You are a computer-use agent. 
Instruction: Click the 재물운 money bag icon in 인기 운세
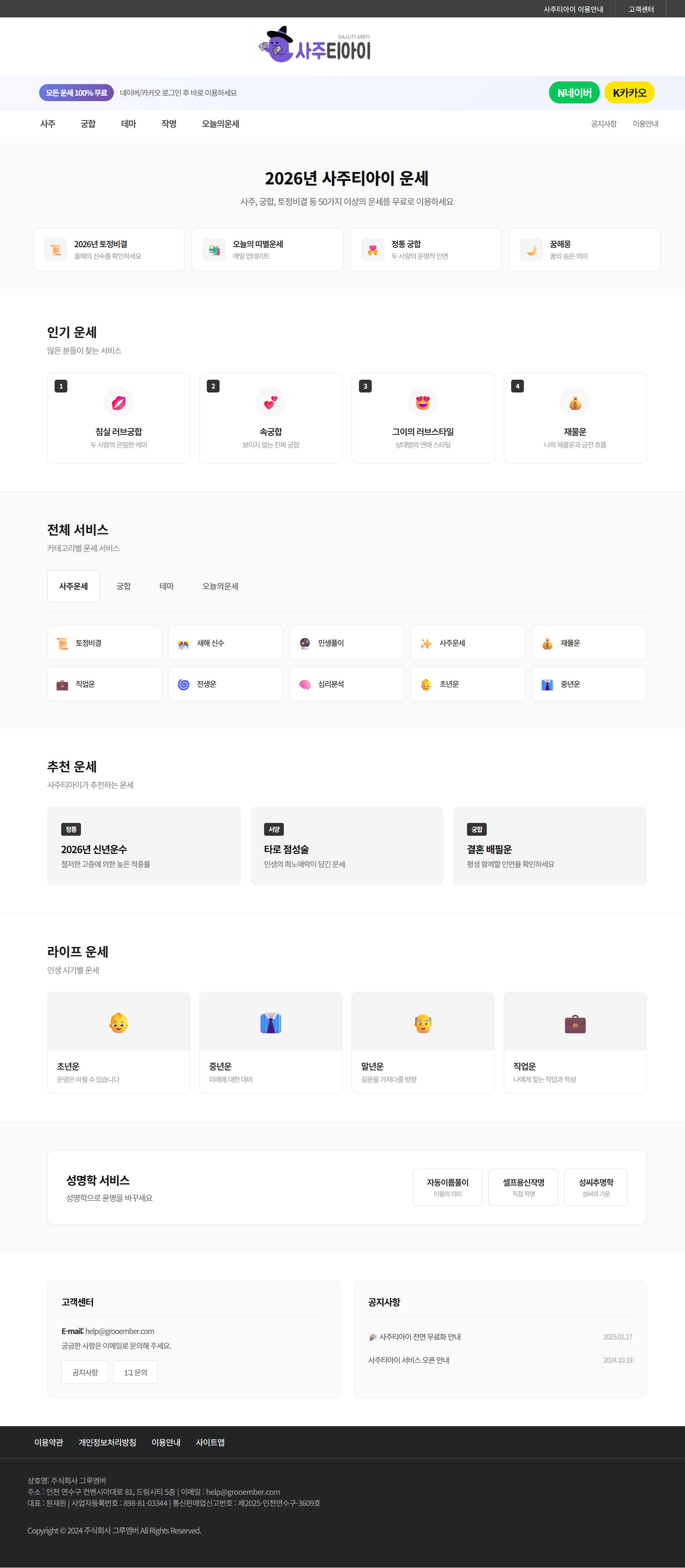575,402
